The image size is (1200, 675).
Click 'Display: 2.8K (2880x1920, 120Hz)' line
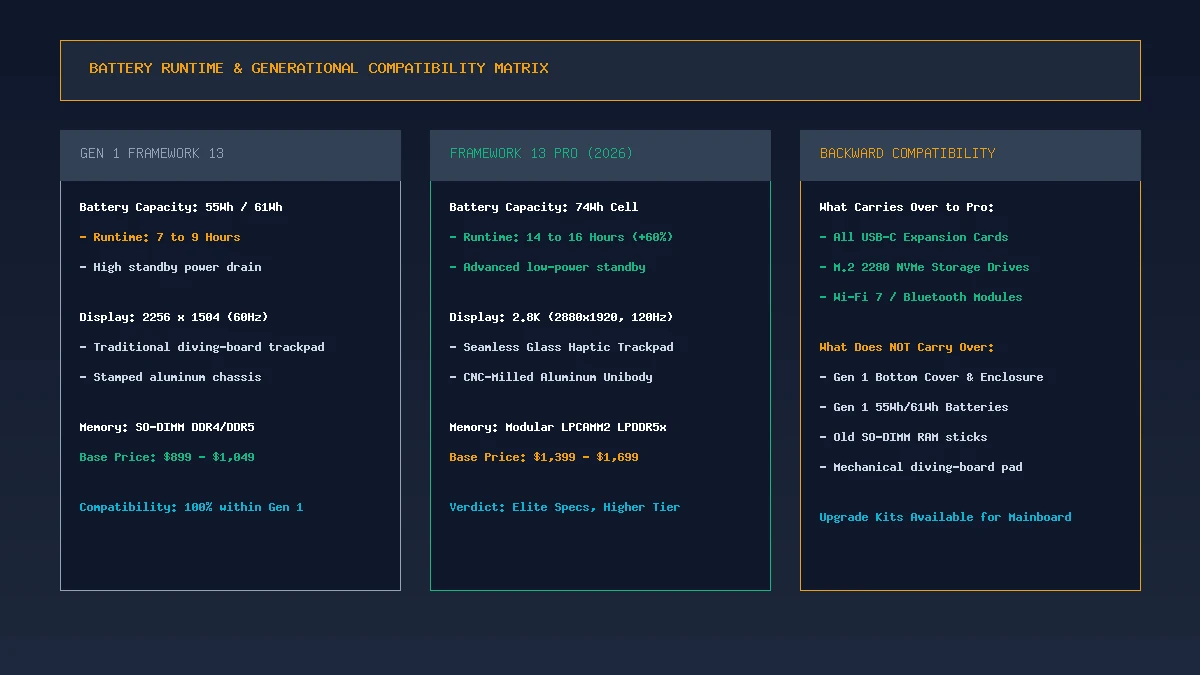click(x=561, y=317)
